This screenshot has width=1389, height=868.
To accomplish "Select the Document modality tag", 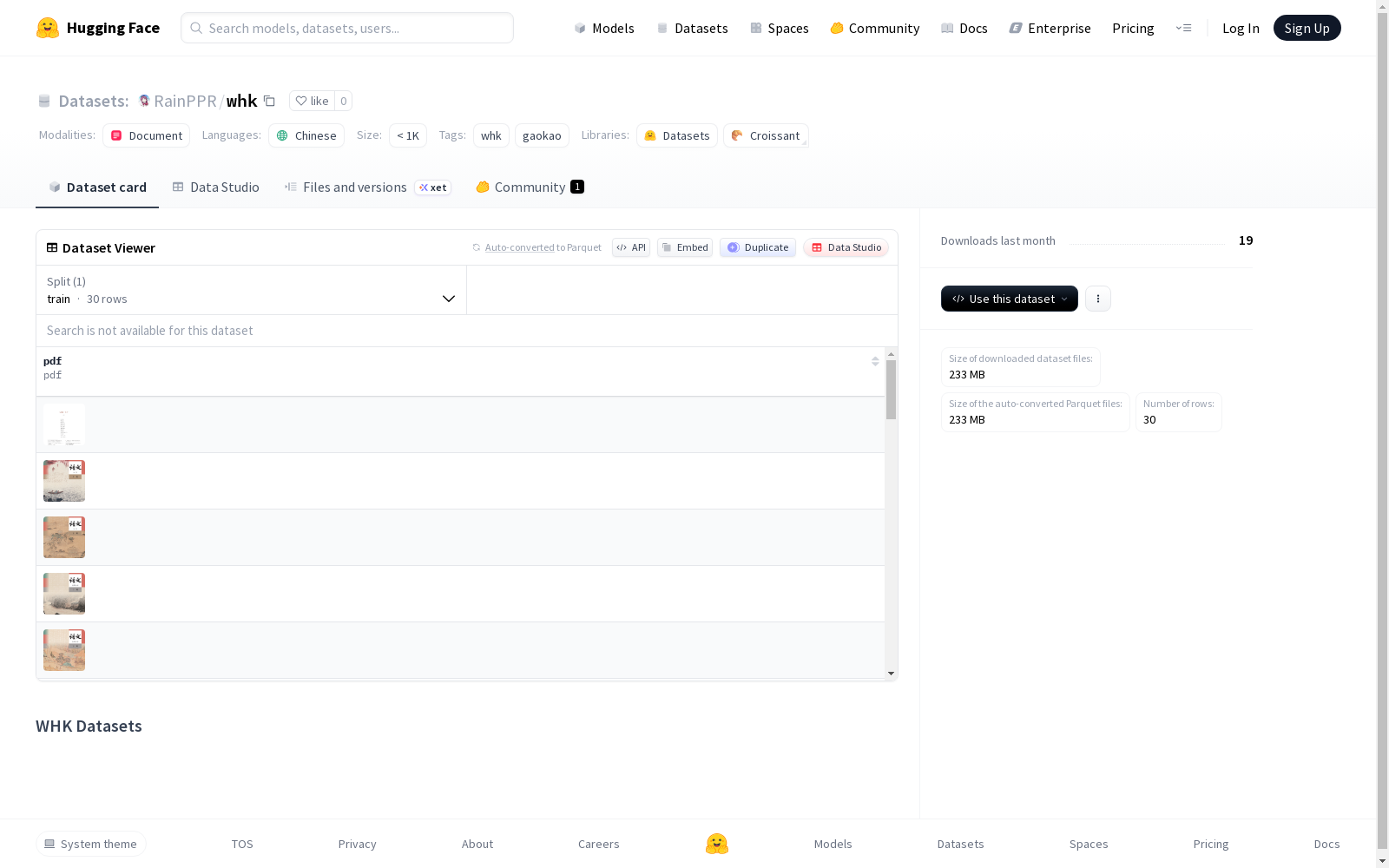I will click(146, 135).
